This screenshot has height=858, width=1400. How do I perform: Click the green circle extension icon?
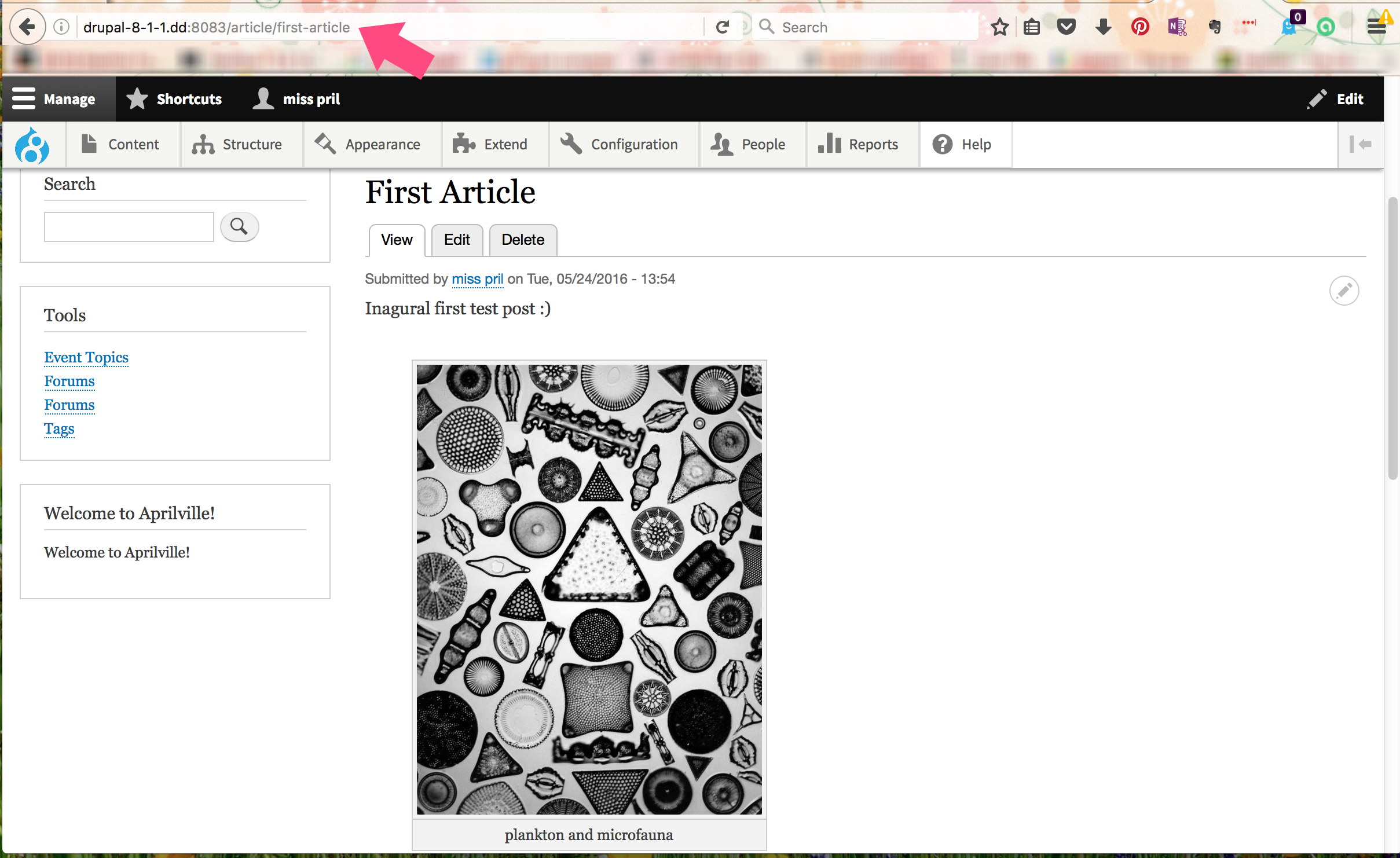(1326, 27)
